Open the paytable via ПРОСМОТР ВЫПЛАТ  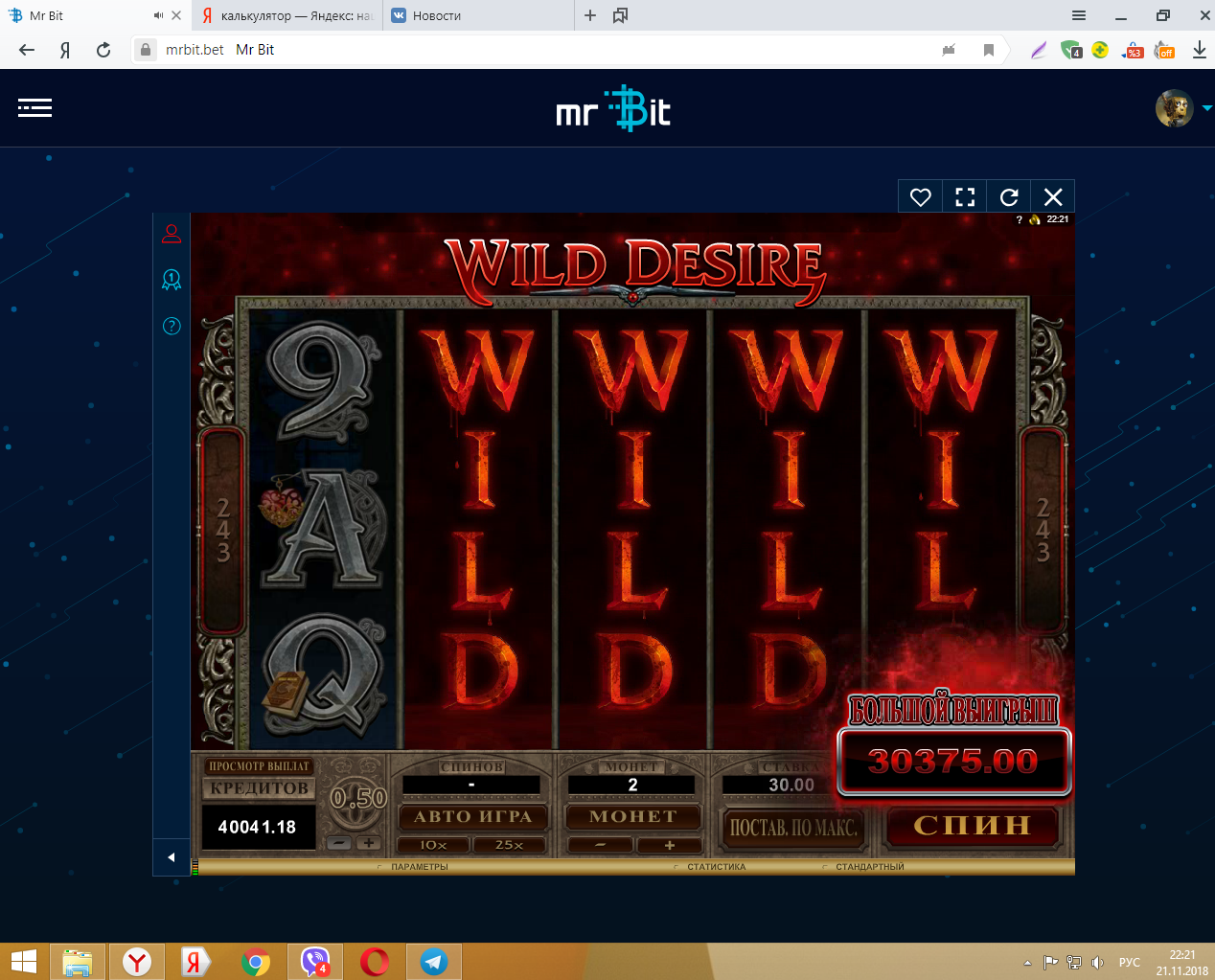259,765
